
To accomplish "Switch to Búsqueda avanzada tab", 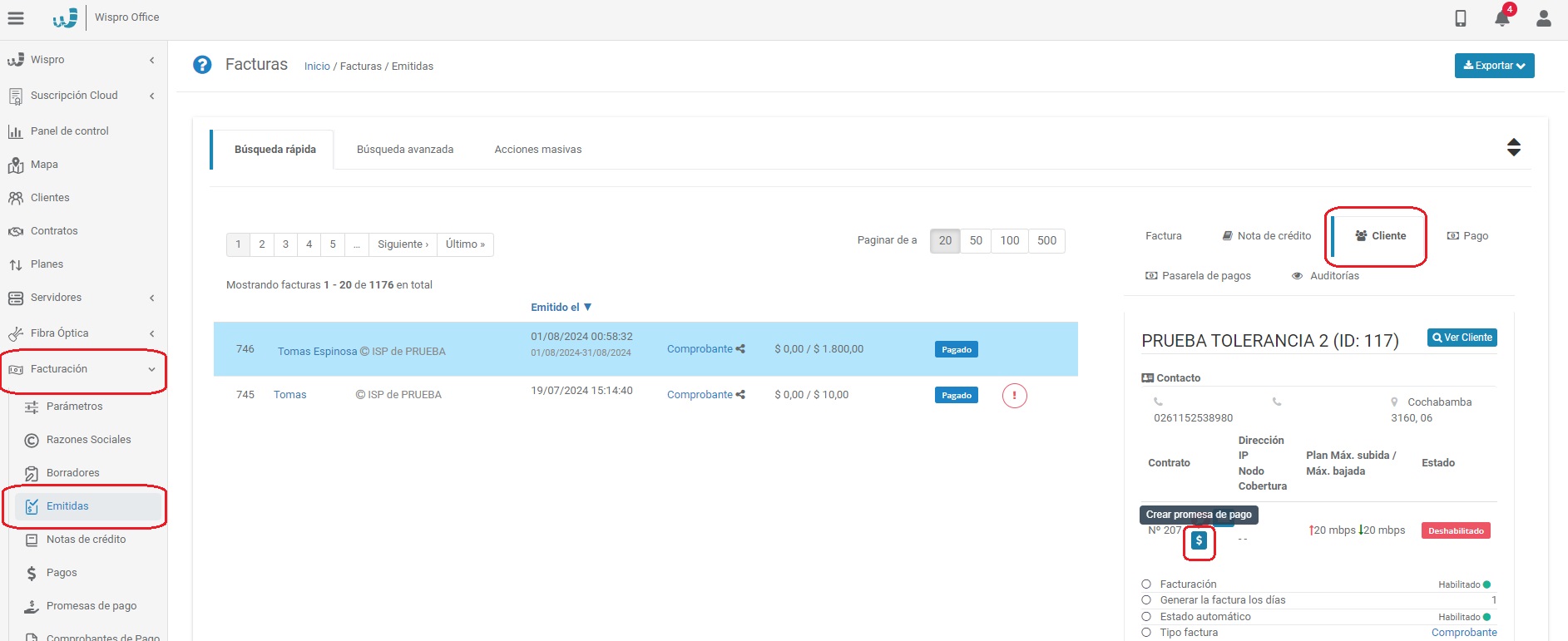I will coord(405,150).
